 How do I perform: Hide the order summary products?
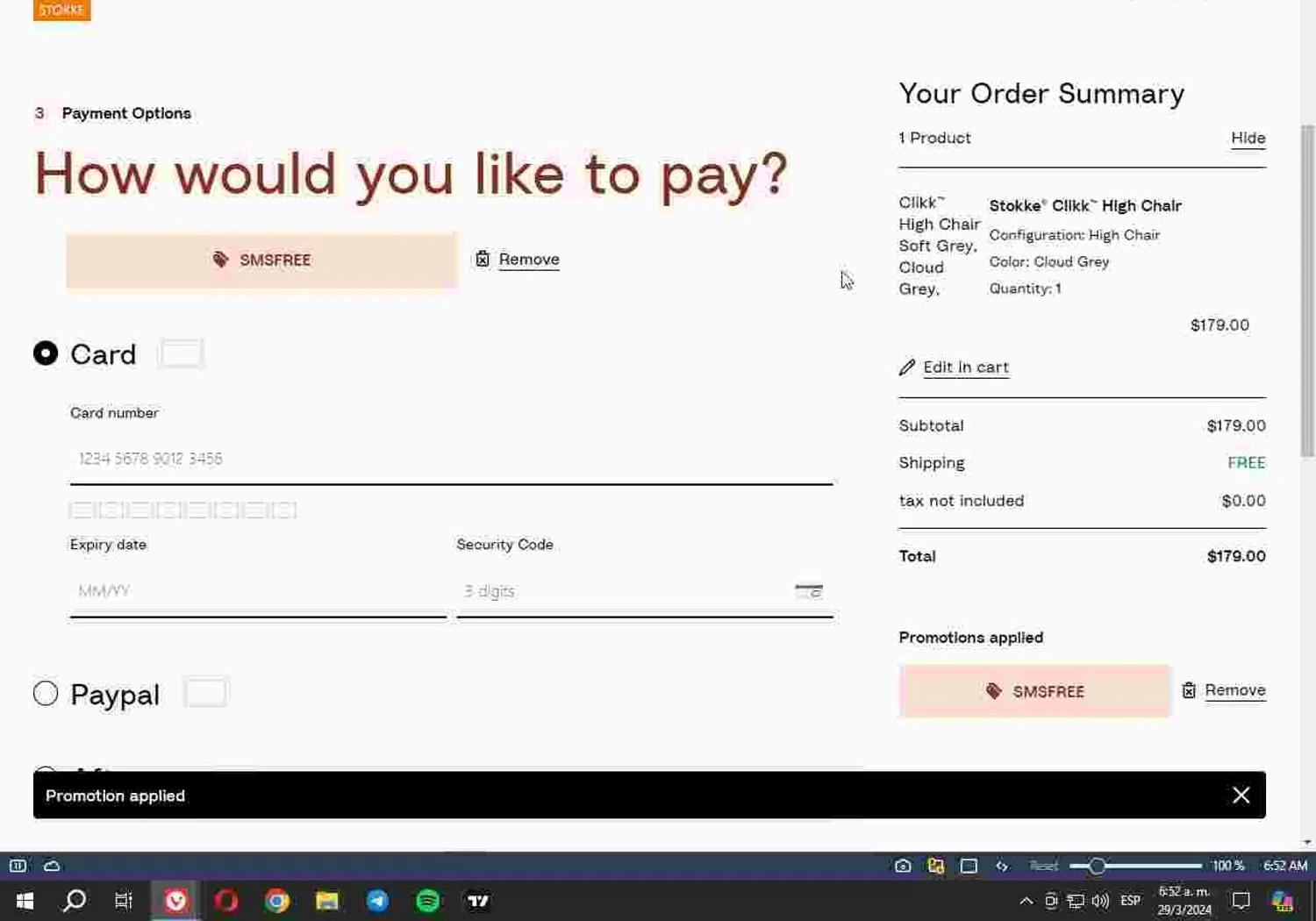[x=1248, y=138]
